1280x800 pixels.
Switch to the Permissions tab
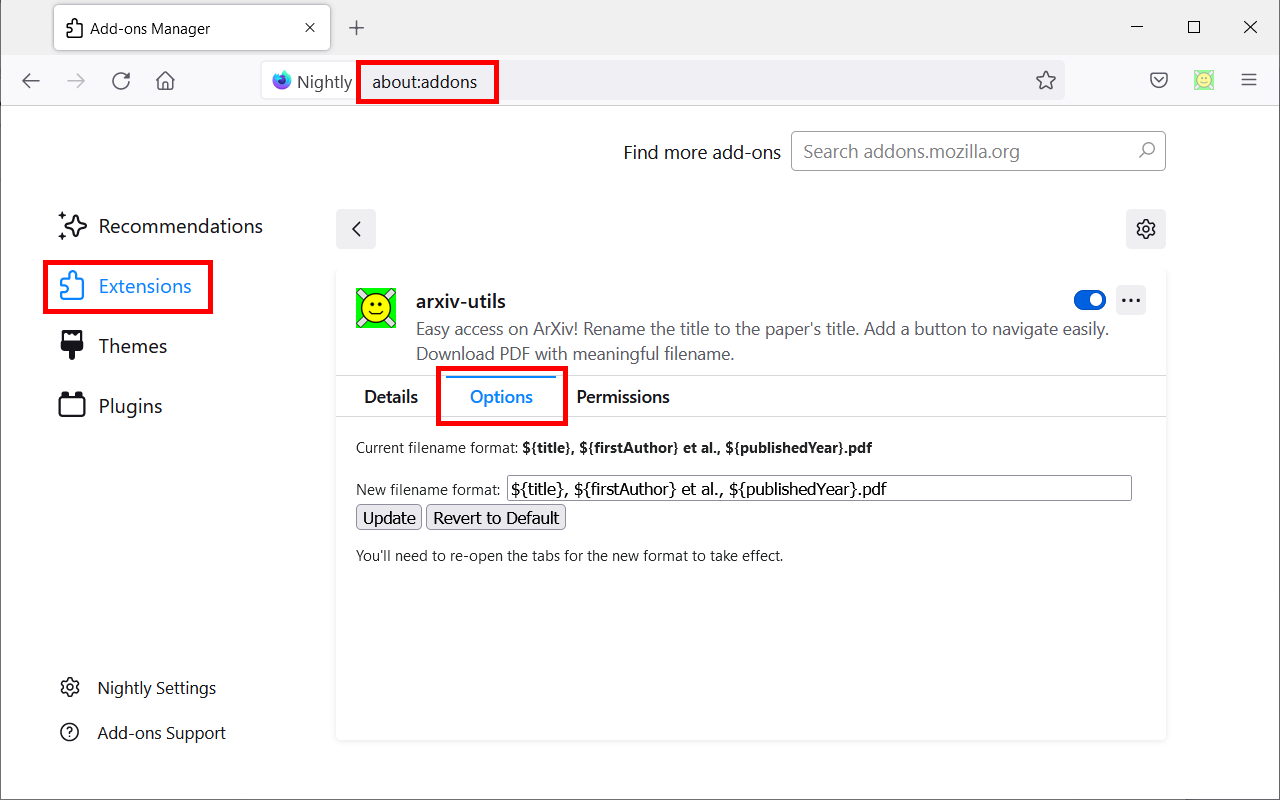point(623,397)
